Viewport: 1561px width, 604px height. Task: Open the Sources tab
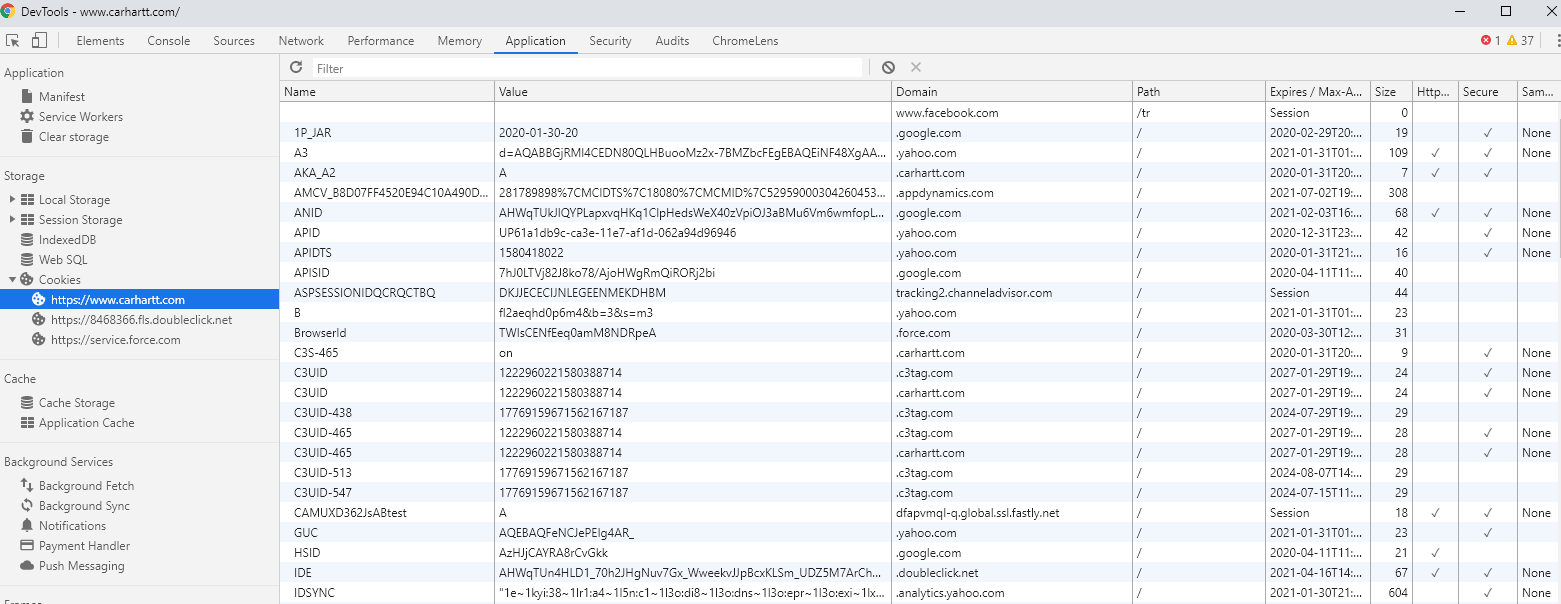pos(234,41)
